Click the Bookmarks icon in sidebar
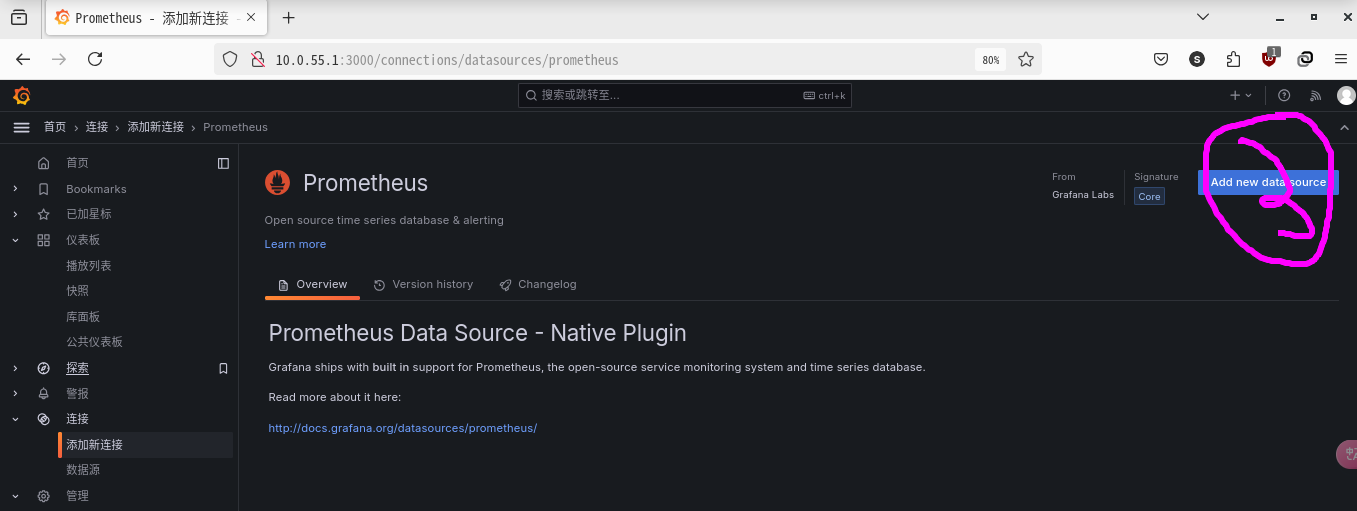 pyautogui.click(x=43, y=189)
